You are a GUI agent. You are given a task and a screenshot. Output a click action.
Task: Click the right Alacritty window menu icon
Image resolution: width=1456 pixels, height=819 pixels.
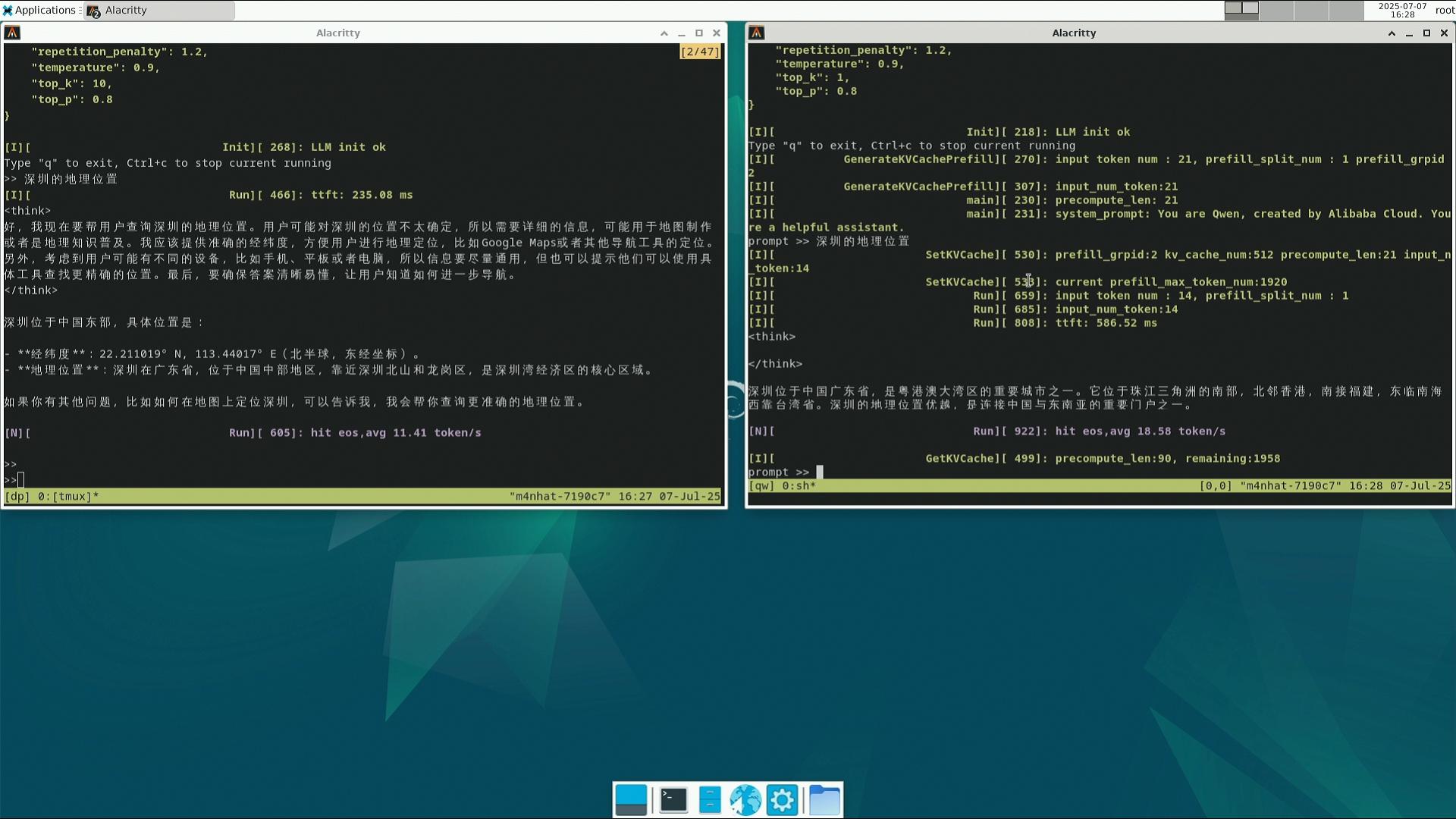(x=756, y=33)
